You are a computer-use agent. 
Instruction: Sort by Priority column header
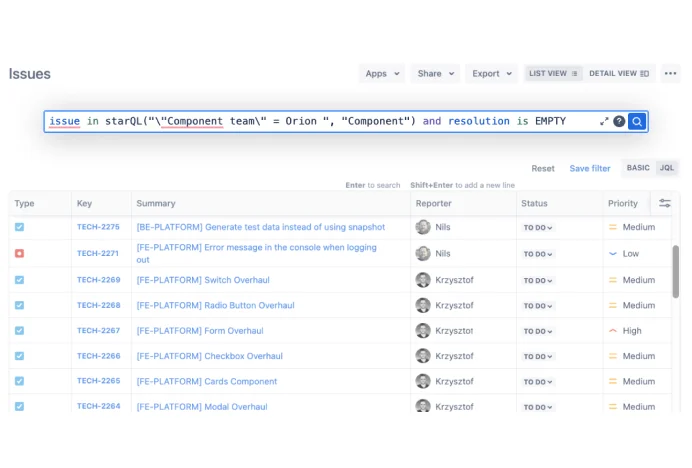(x=623, y=203)
